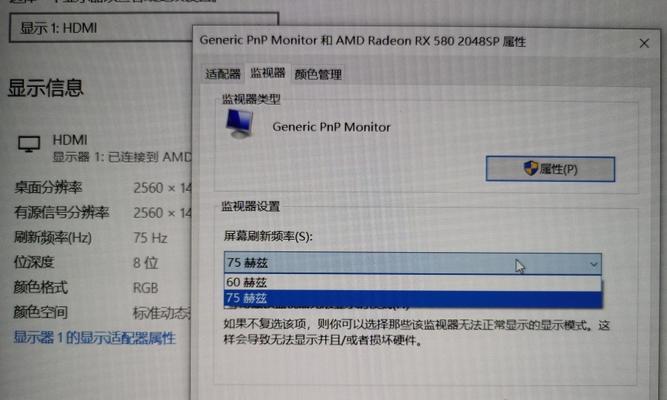Click the Generic PnP Monitor icon
Image resolution: width=667 pixels, height=400 pixels.
[x=240, y=124]
